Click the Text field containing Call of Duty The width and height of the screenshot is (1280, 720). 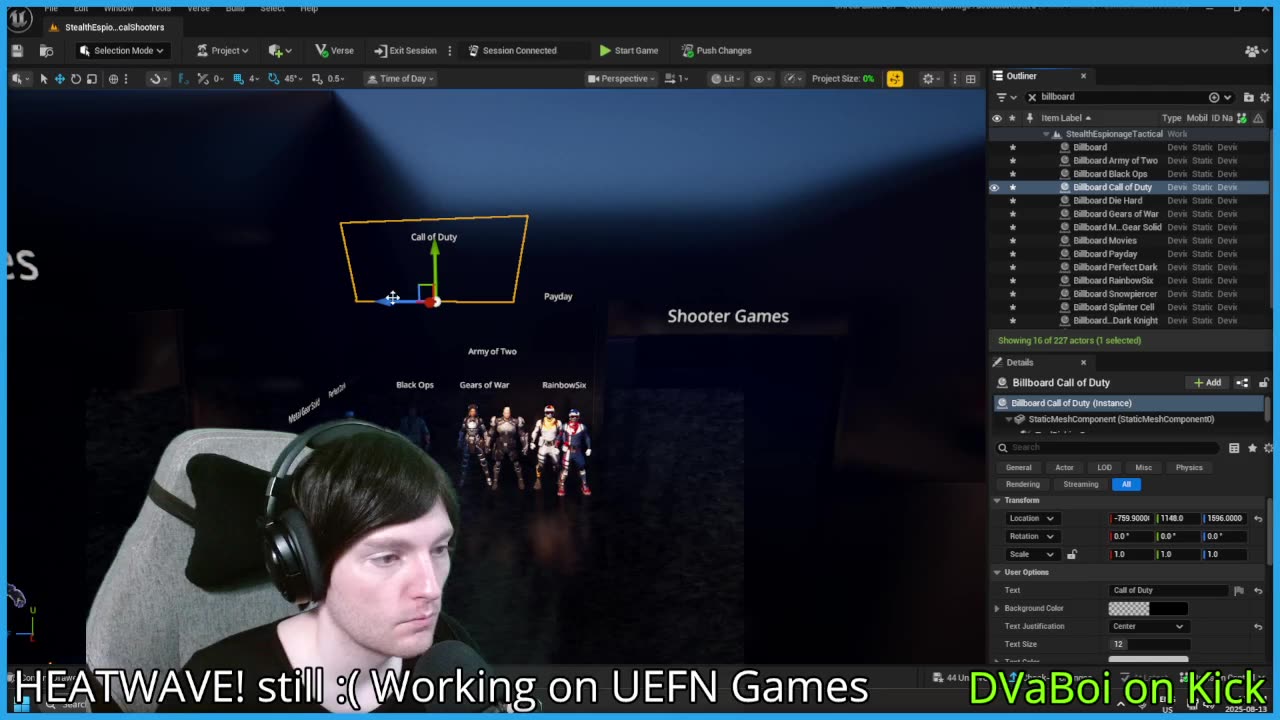click(1168, 590)
